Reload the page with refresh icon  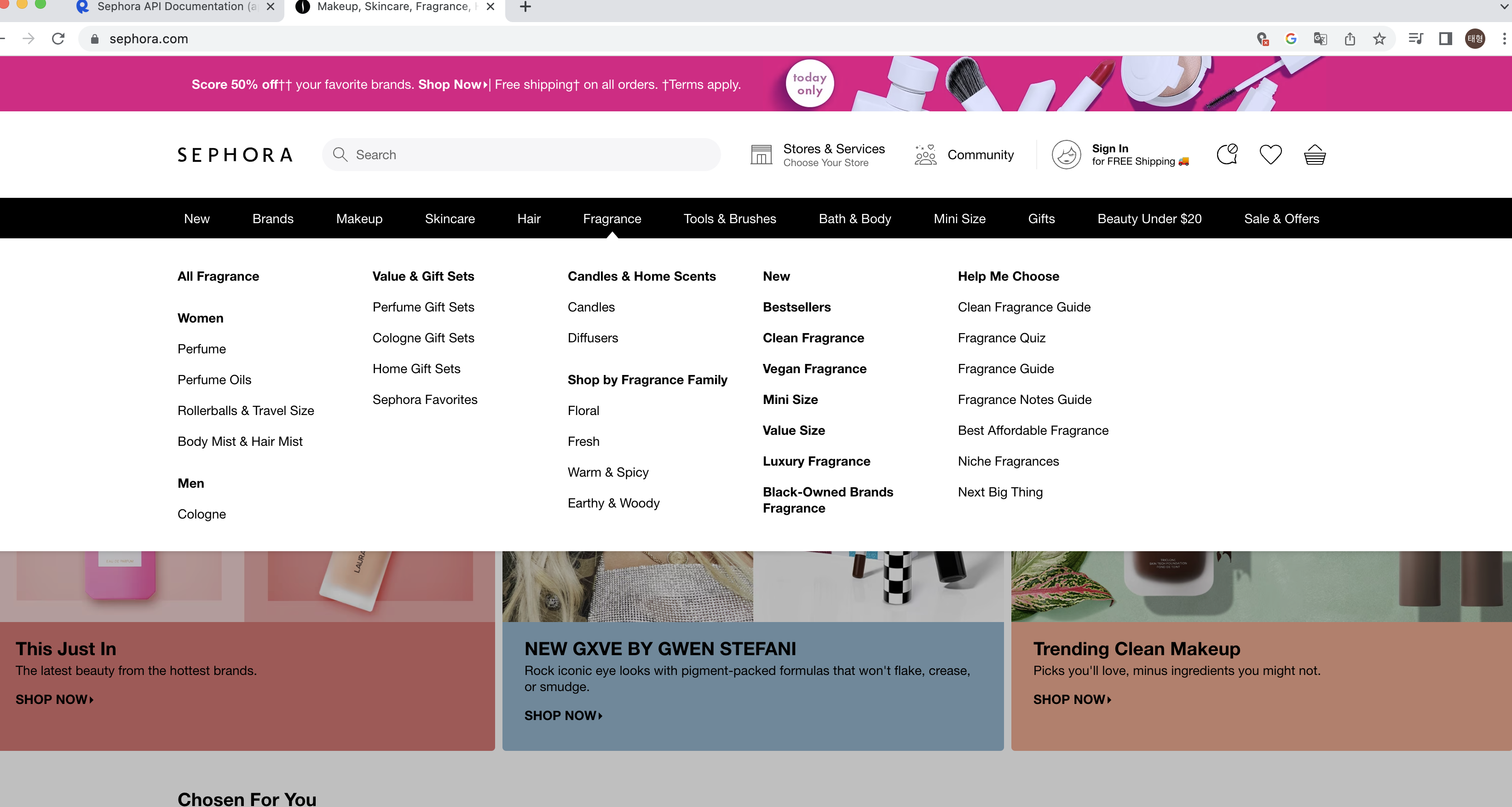click(58, 39)
